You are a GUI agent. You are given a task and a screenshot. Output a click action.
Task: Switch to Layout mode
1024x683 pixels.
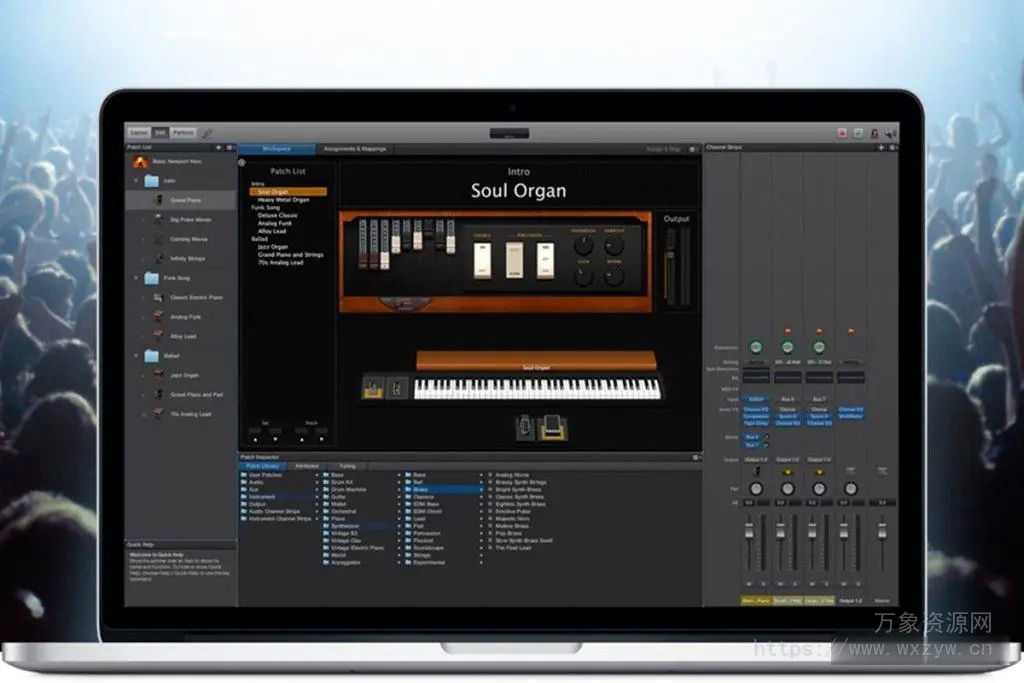(x=141, y=132)
